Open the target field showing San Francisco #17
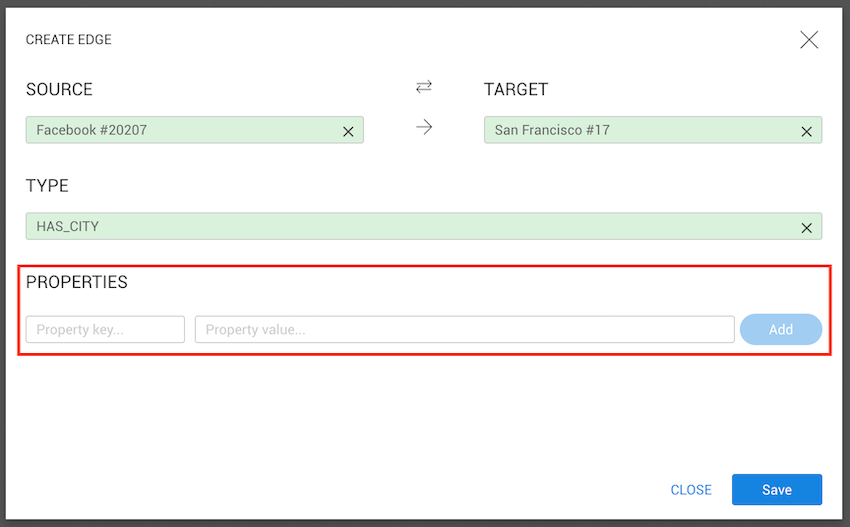 [640, 130]
